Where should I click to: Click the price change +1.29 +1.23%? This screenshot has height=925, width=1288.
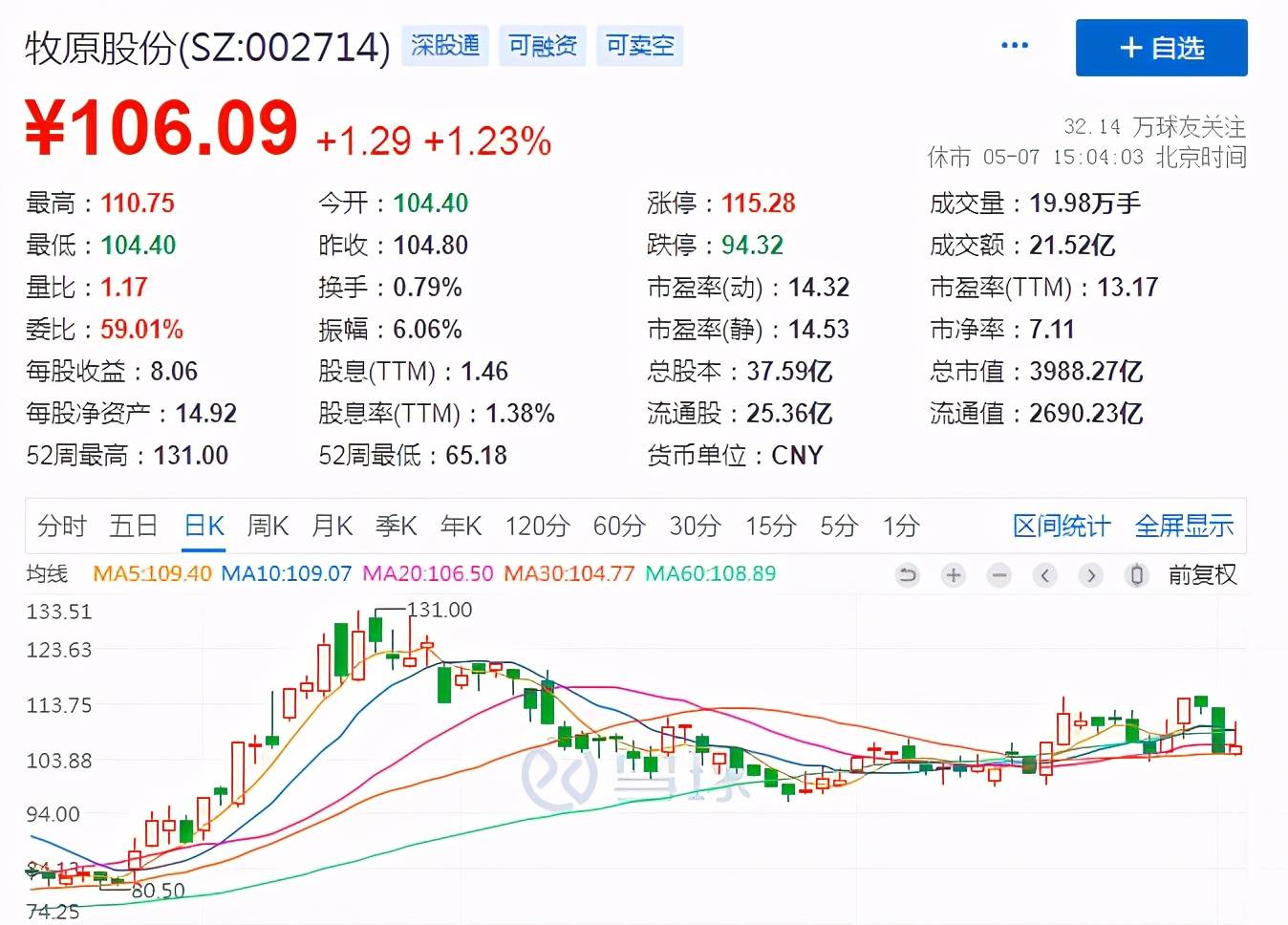(x=434, y=141)
